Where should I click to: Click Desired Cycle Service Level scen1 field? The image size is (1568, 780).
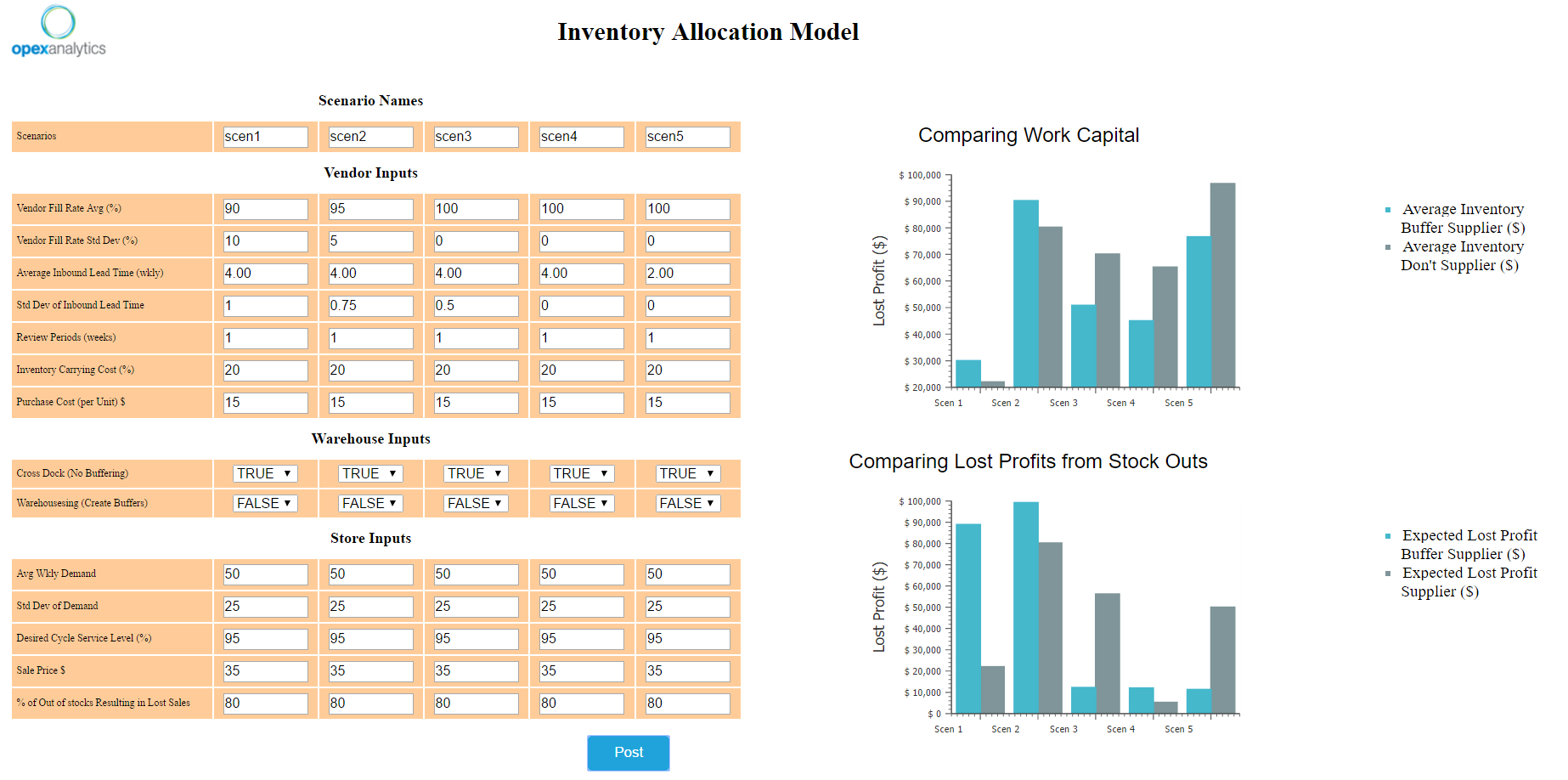(265, 639)
